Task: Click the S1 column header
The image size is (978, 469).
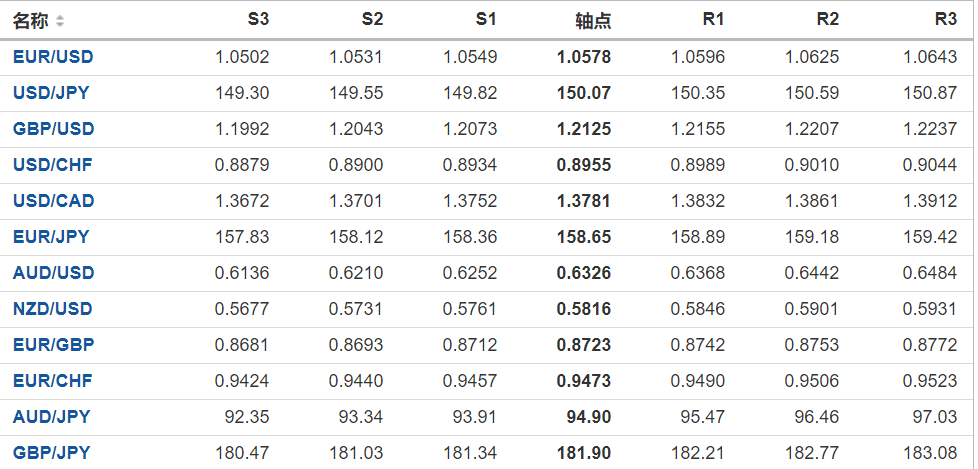Action: coord(486,20)
